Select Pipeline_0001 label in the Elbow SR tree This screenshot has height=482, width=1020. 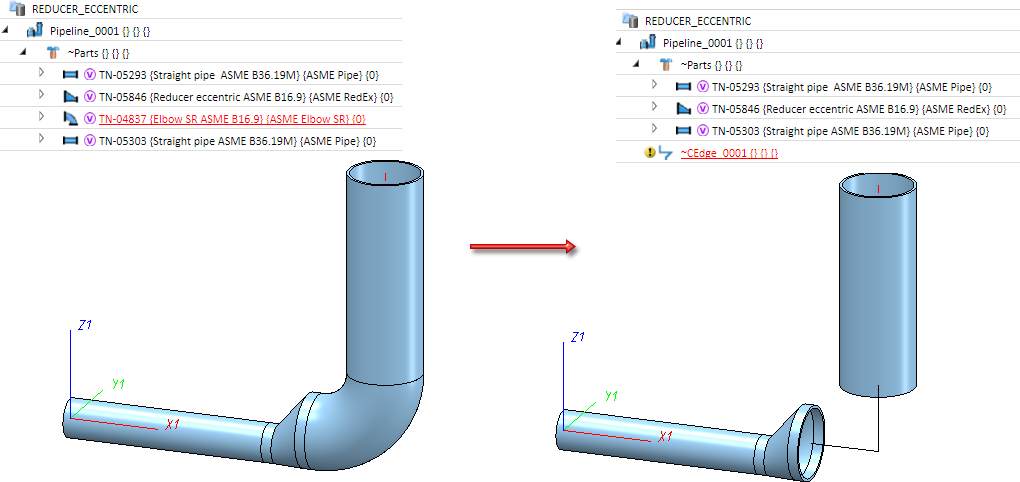100,31
